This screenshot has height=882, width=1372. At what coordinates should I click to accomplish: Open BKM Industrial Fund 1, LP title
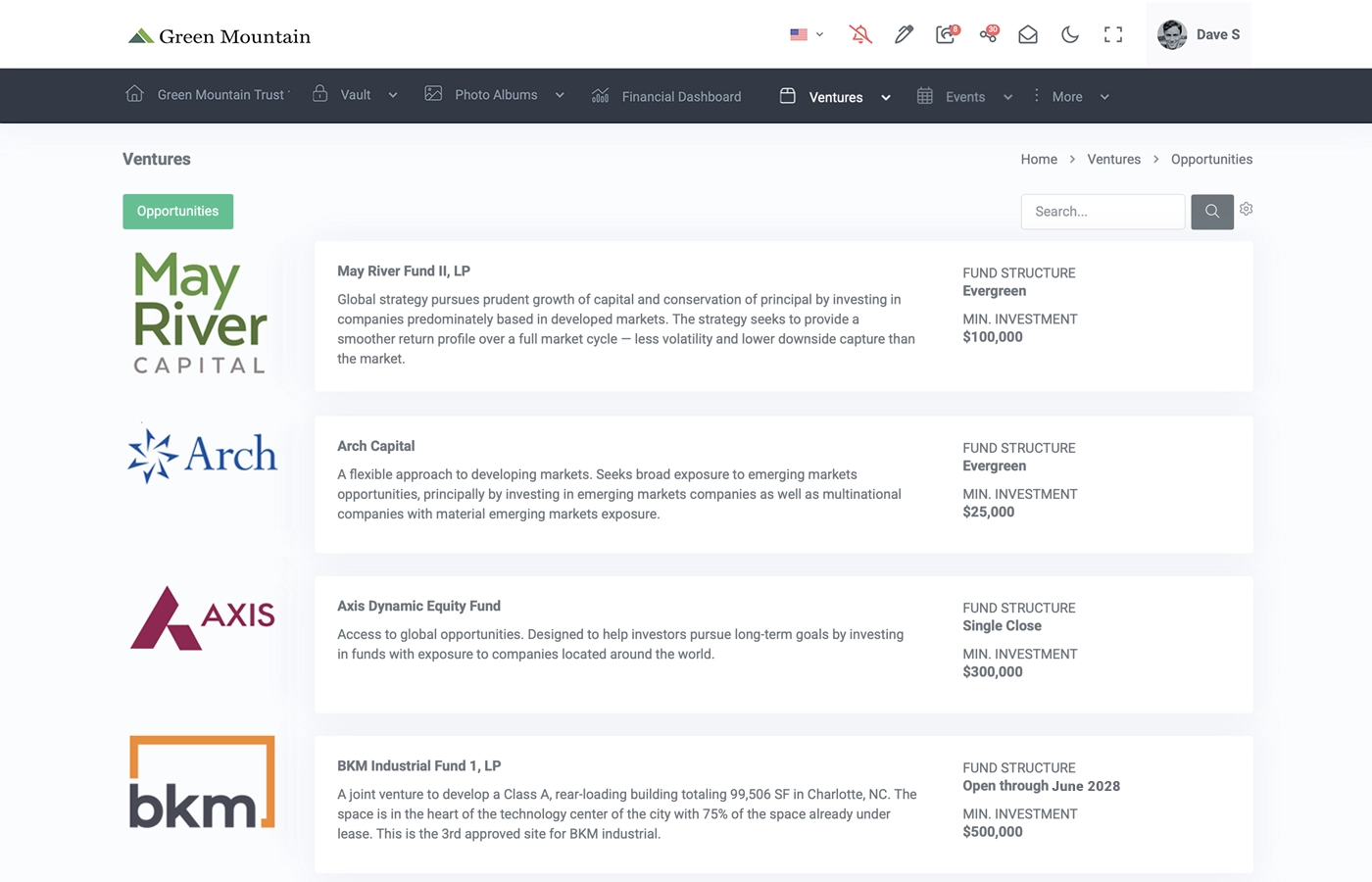point(418,765)
